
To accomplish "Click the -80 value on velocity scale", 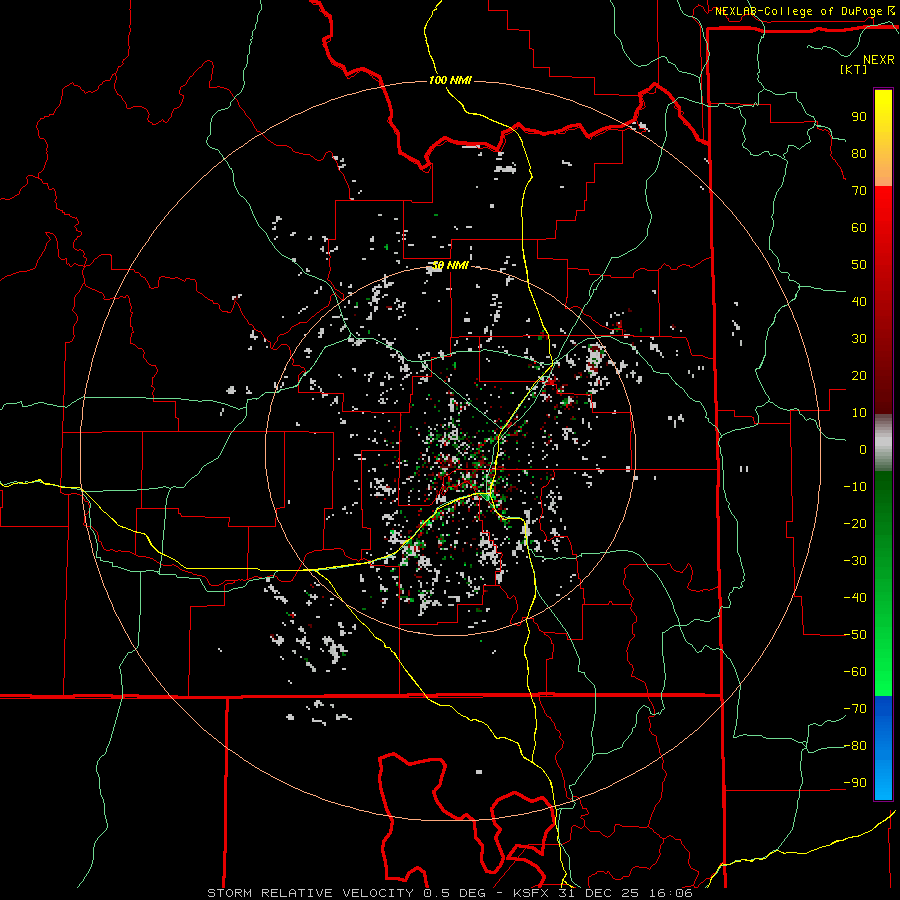I will point(855,746).
